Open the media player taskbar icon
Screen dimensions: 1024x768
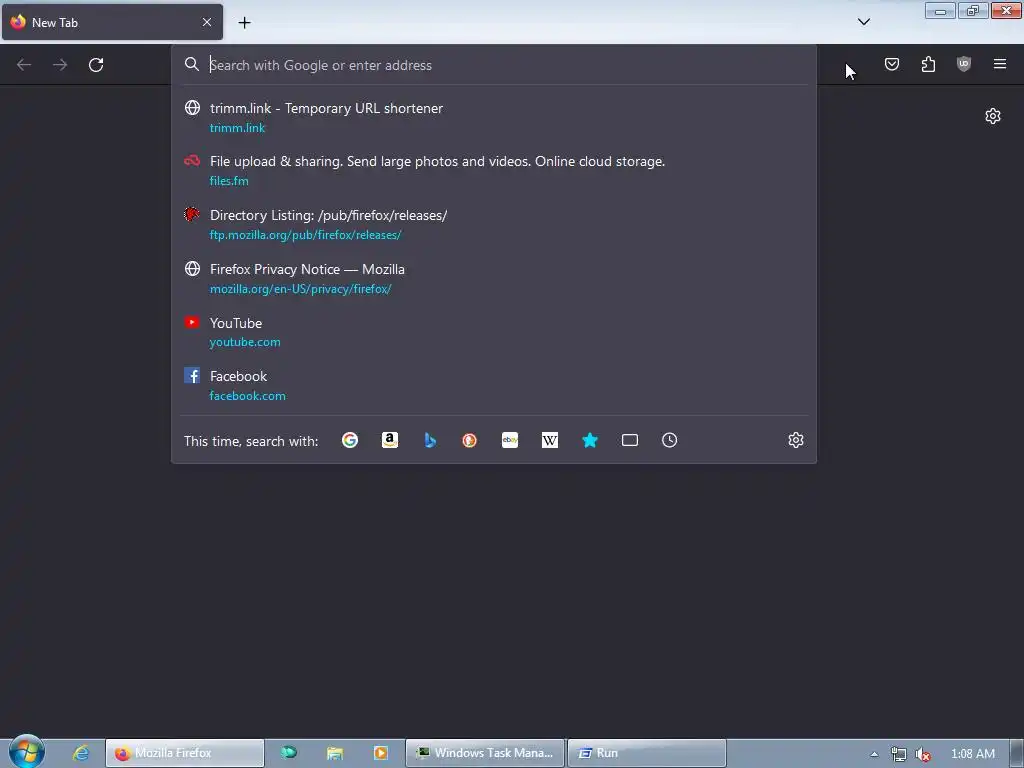click(381, 753)
